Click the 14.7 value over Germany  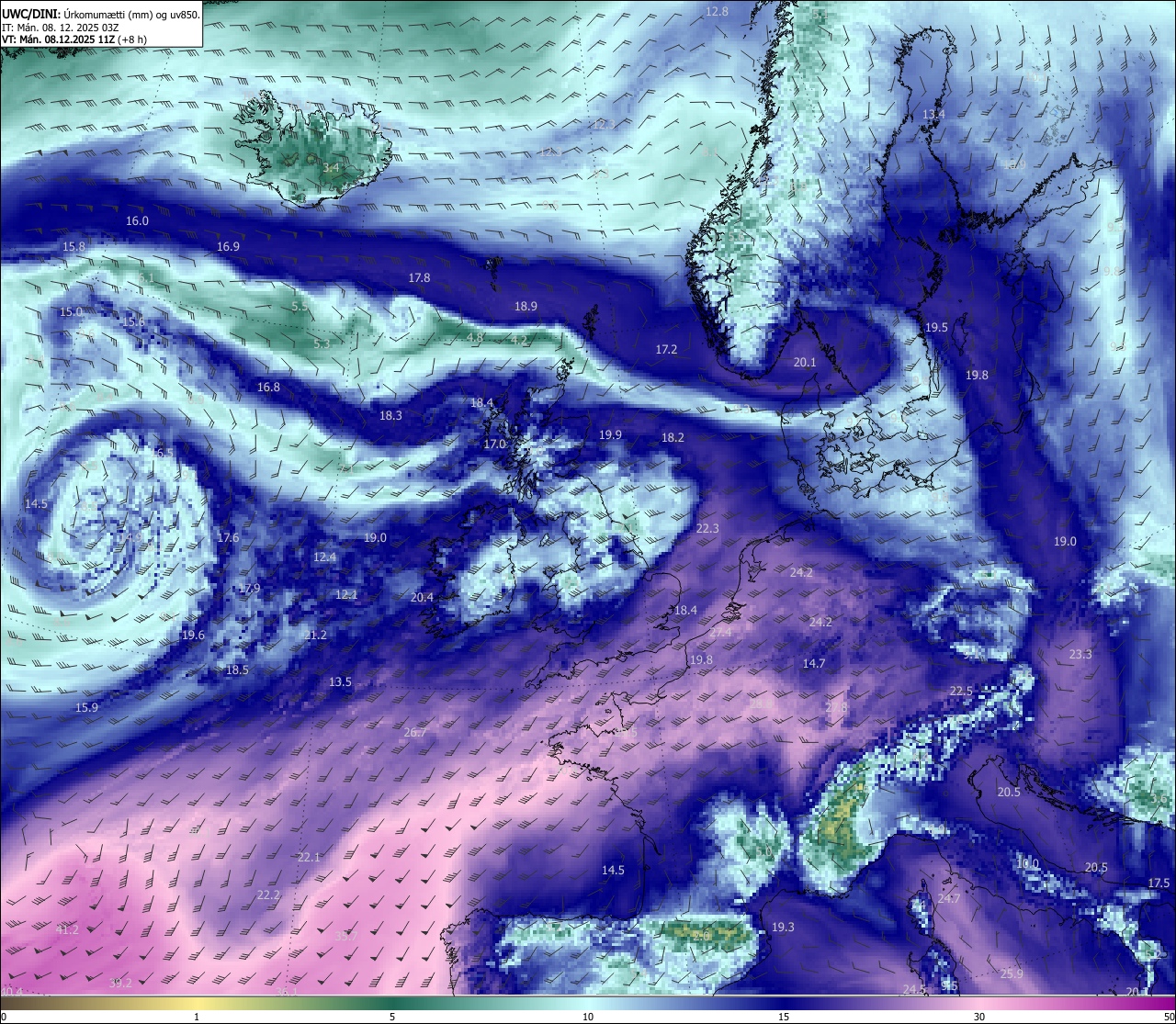pyautogui.click(x=814, y=663)
